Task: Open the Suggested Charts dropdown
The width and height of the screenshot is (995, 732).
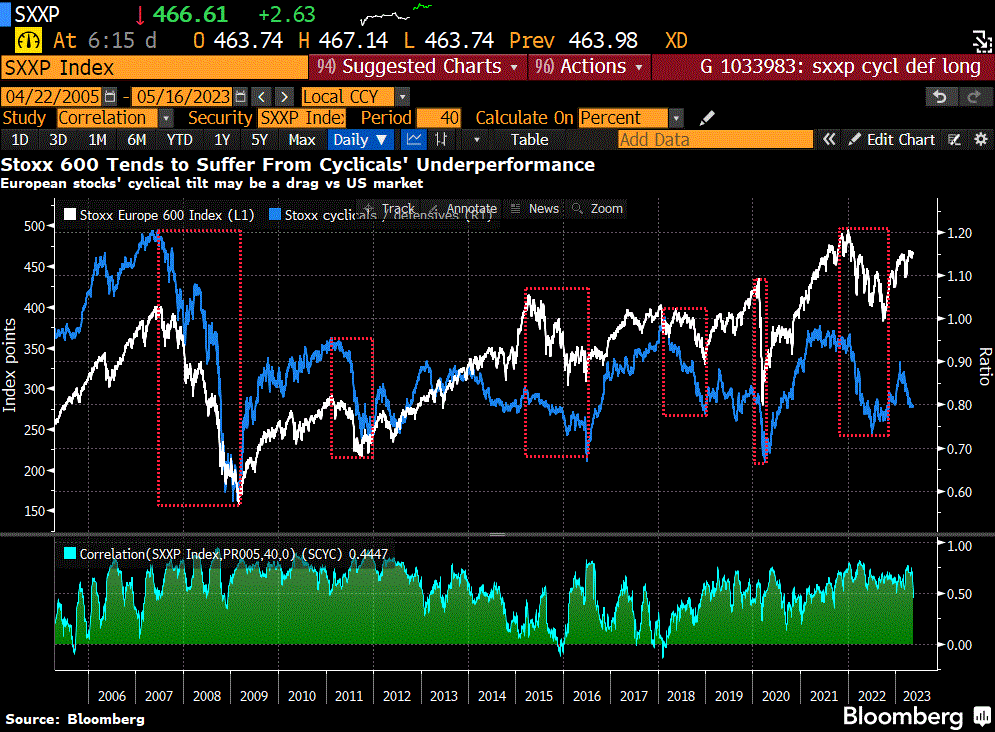Action: click(417, 67)
